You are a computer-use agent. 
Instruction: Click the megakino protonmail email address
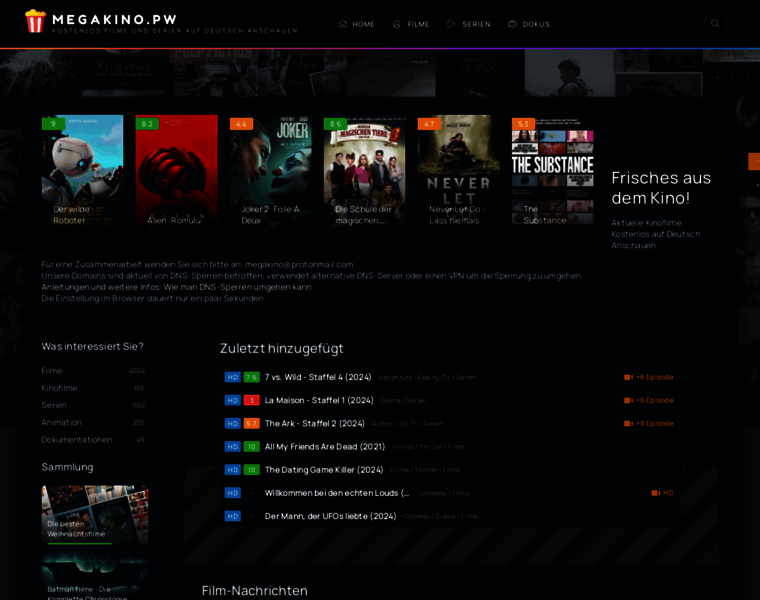pos(299,265)
